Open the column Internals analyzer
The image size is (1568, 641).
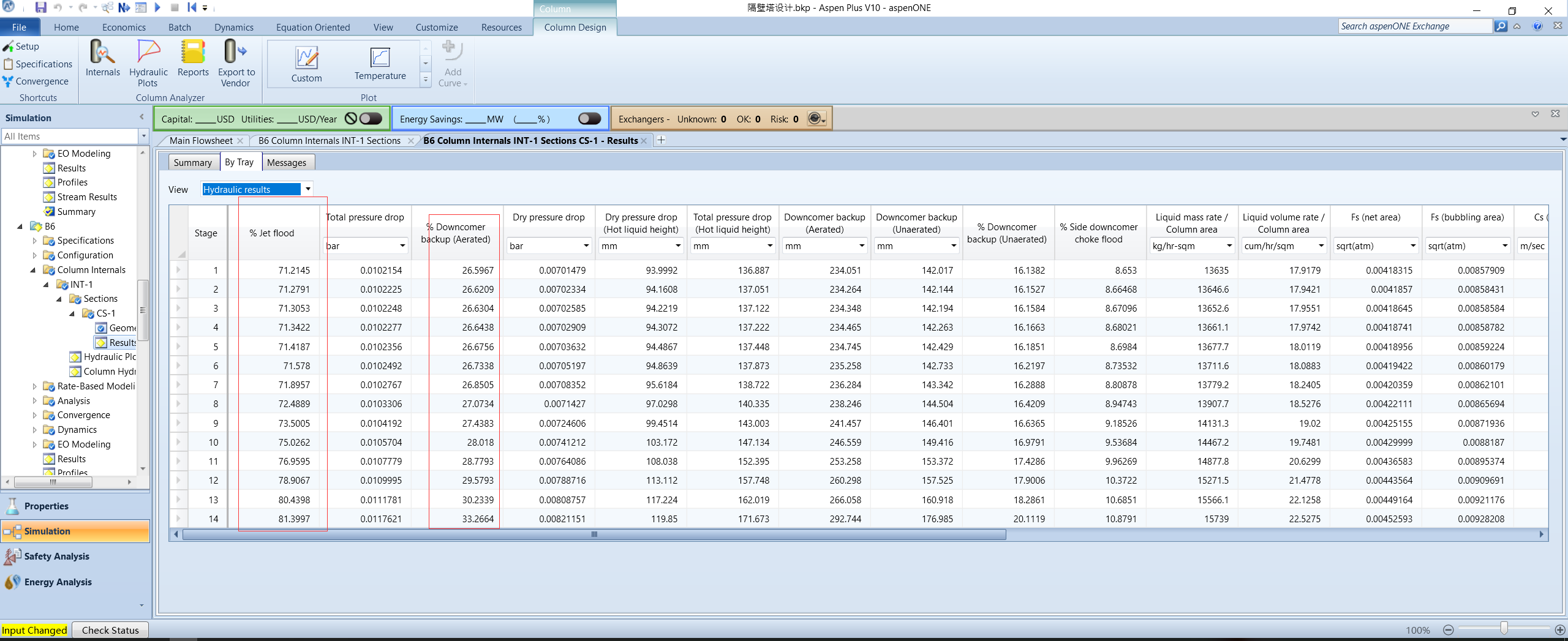[103, 59]
